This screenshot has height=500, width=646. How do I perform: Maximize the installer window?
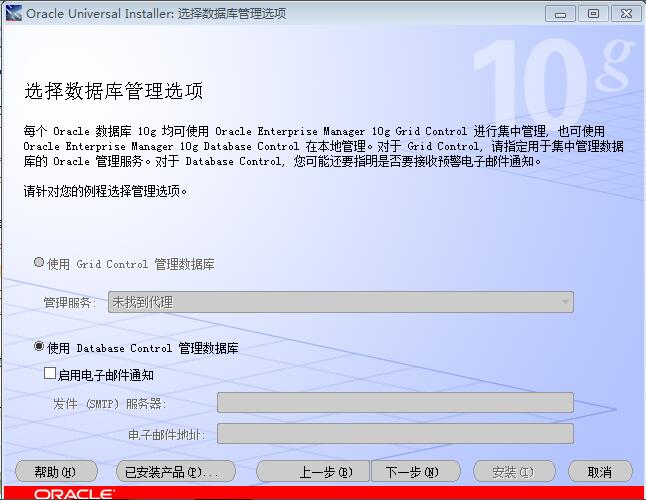[593, 14]
